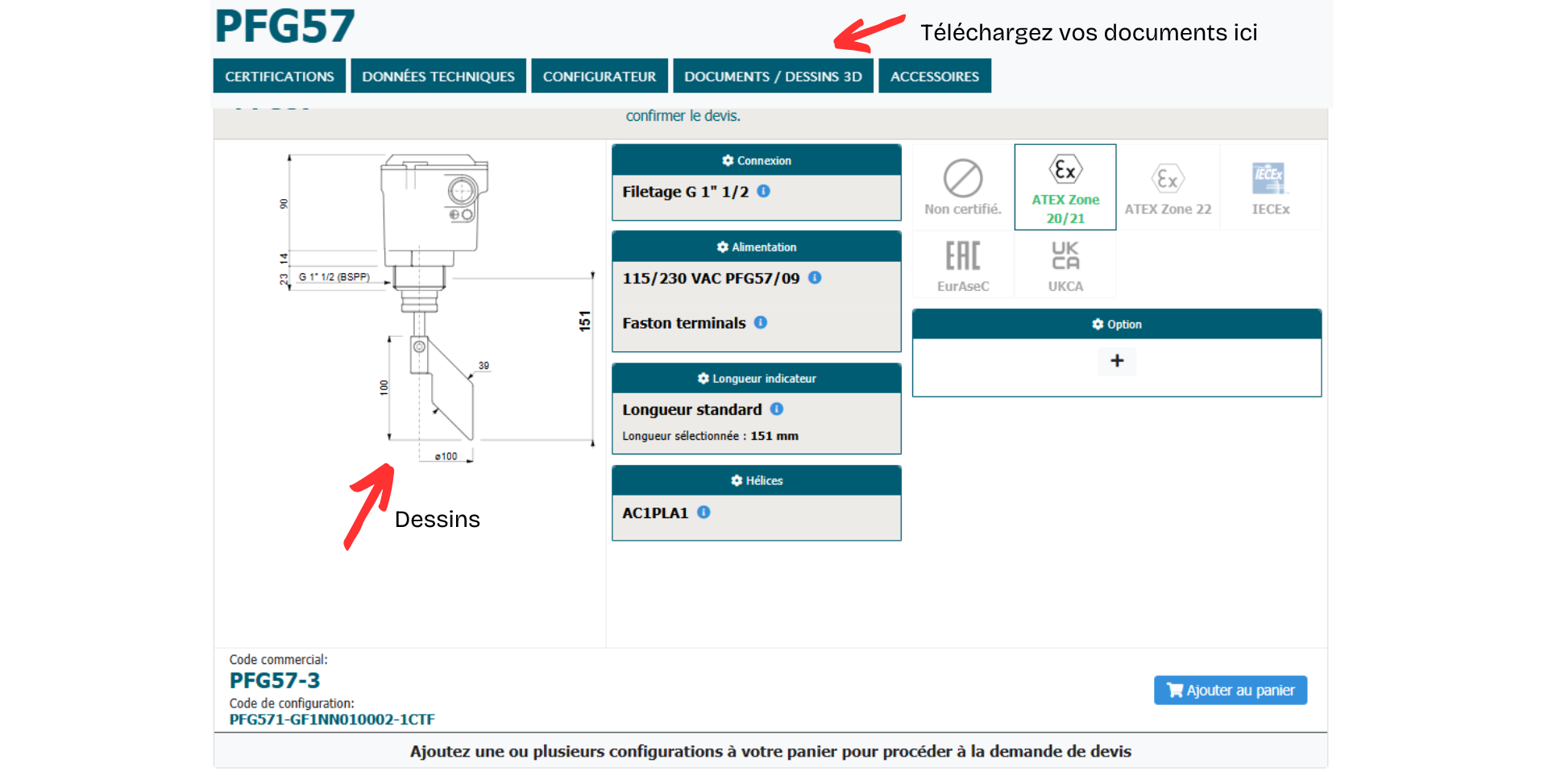Click the info icon beside AC1PLA1
Image resolution: width=1544 pixels, height=784 pixels.
coord(704,512)
